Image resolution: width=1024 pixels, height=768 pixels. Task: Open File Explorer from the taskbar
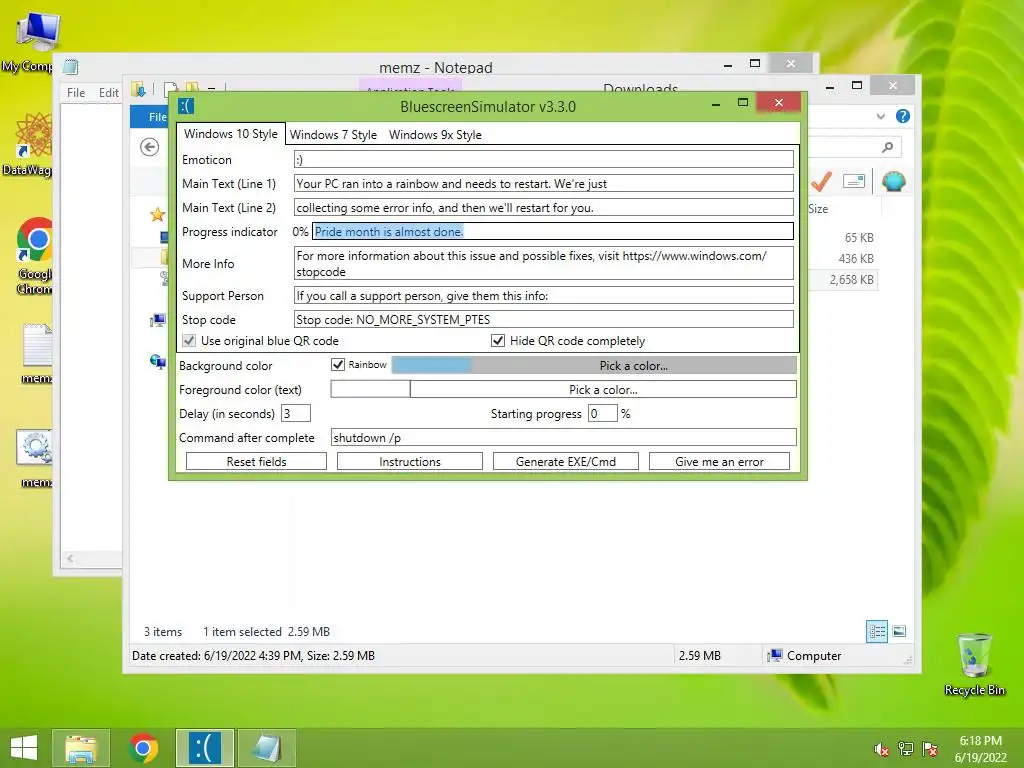click(x=81, y=748)
